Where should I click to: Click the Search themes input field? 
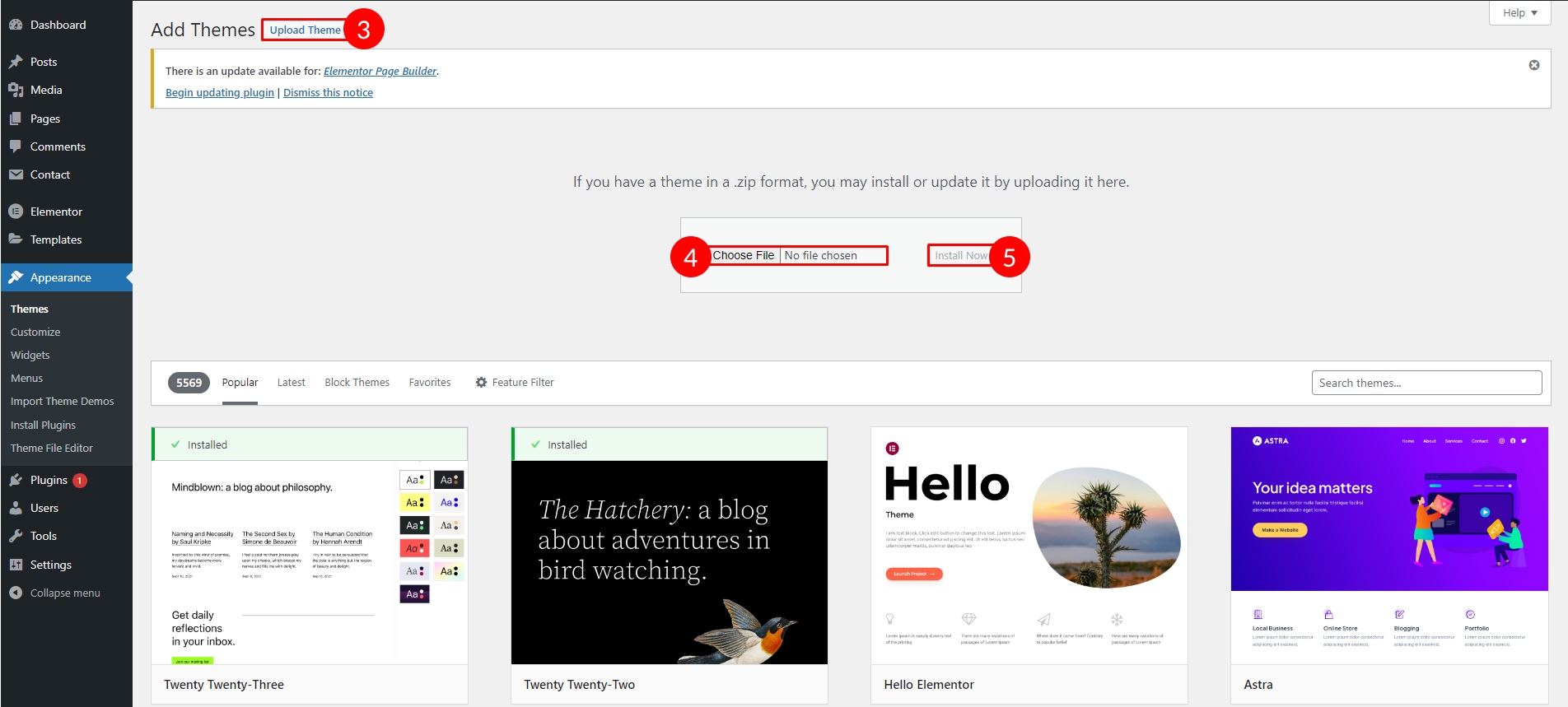click(x=1426, y=383)
